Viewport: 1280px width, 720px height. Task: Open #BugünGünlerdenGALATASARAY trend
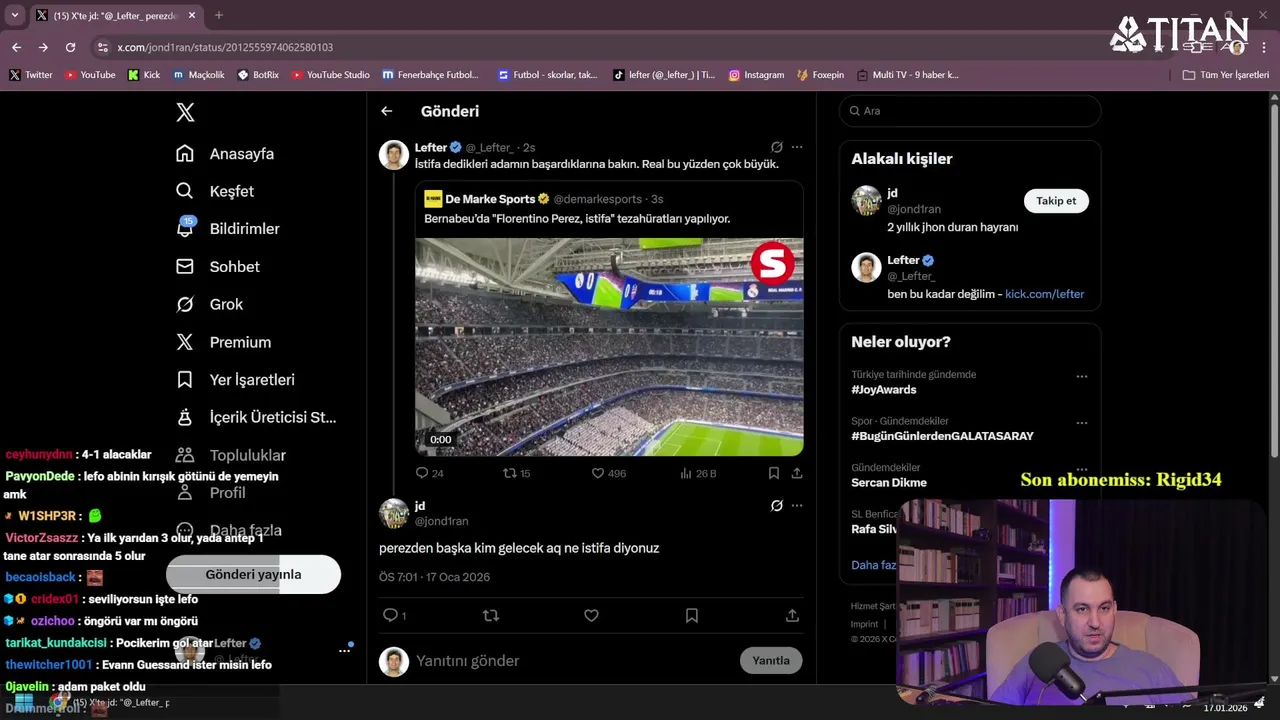coord(942,436)
